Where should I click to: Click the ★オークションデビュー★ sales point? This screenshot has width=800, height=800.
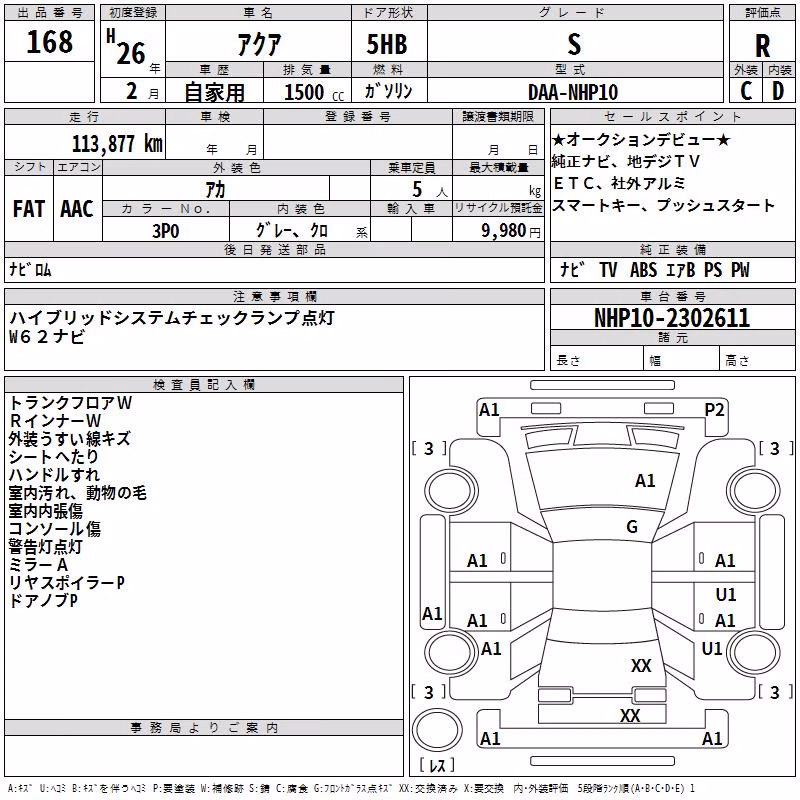coord(641,139)
